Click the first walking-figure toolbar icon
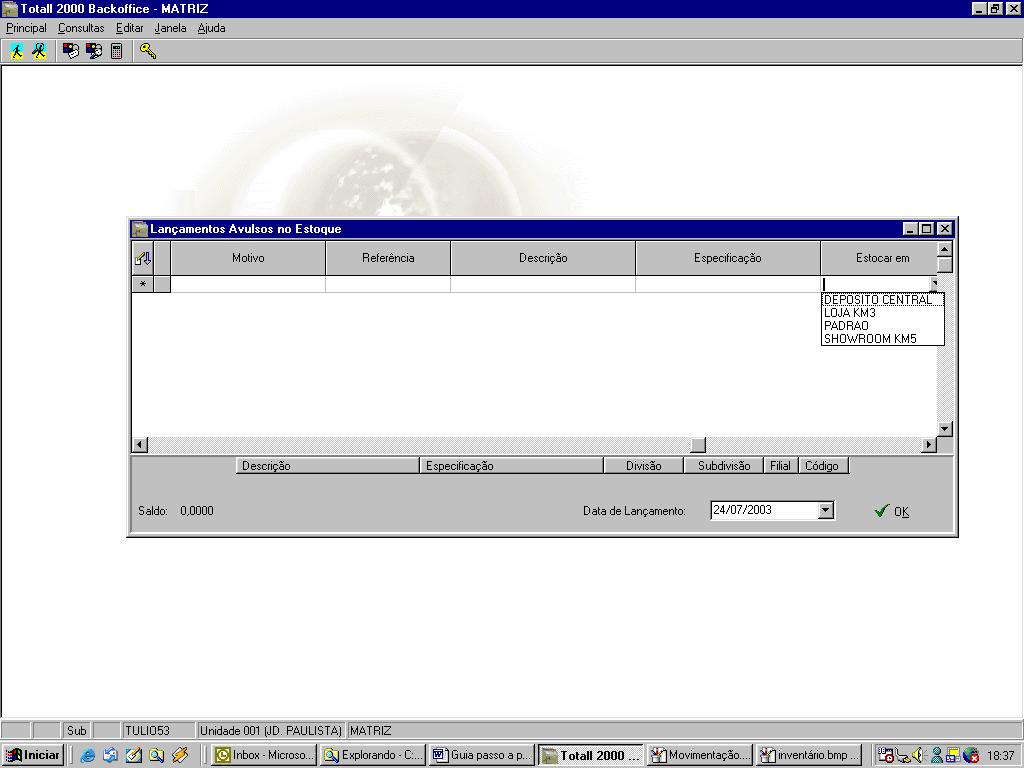 [17, 51]
